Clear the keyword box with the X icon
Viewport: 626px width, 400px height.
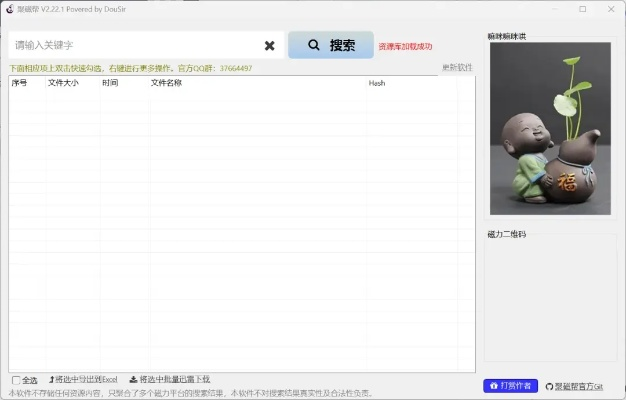click(270, 46)
